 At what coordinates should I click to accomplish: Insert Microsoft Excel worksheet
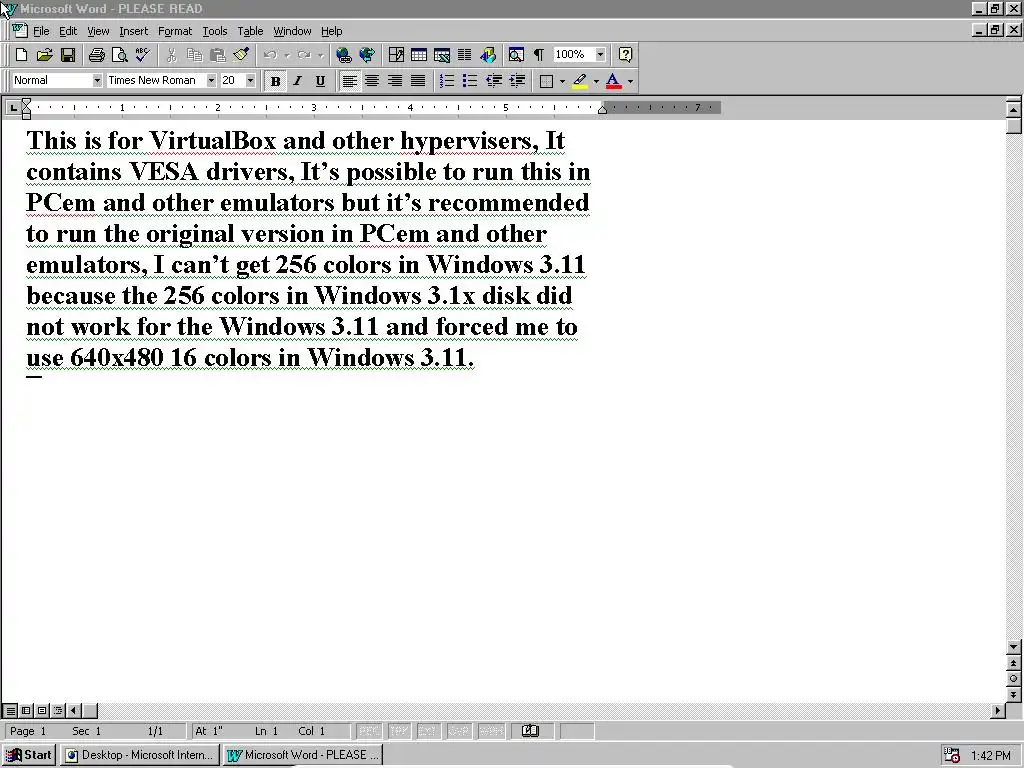click(x=442, y=55)
